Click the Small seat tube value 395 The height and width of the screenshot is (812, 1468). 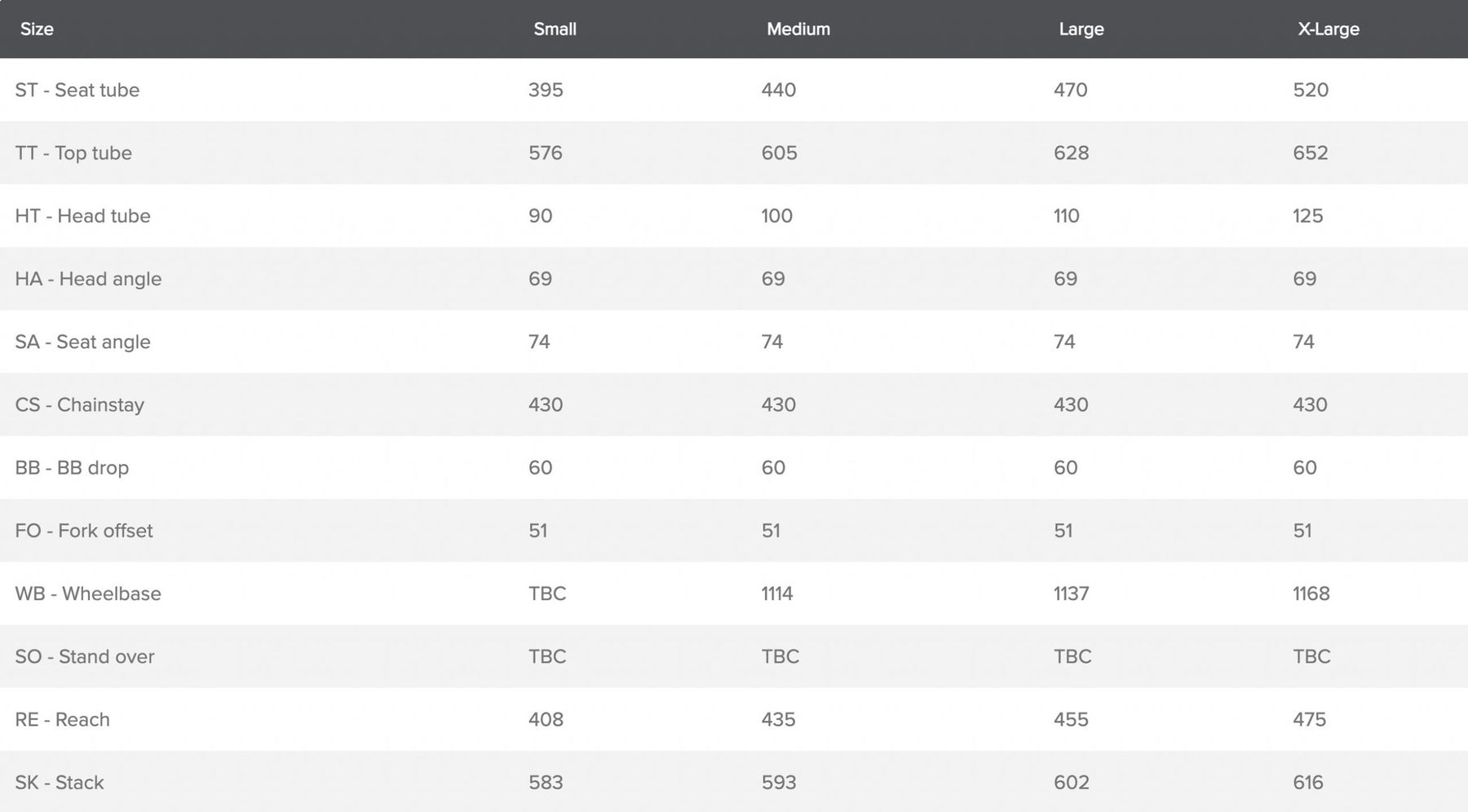click(x=546, y=90)
